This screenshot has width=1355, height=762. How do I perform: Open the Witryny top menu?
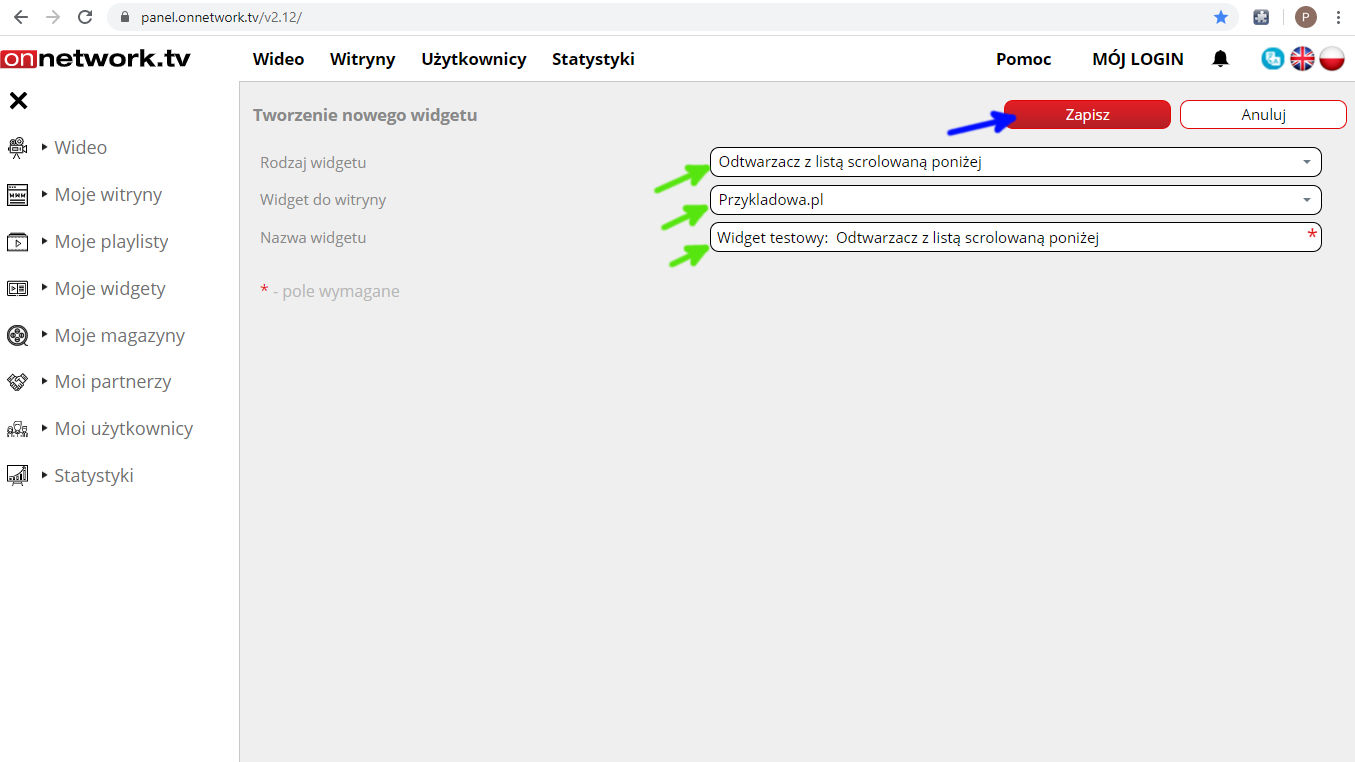[362, 59]
